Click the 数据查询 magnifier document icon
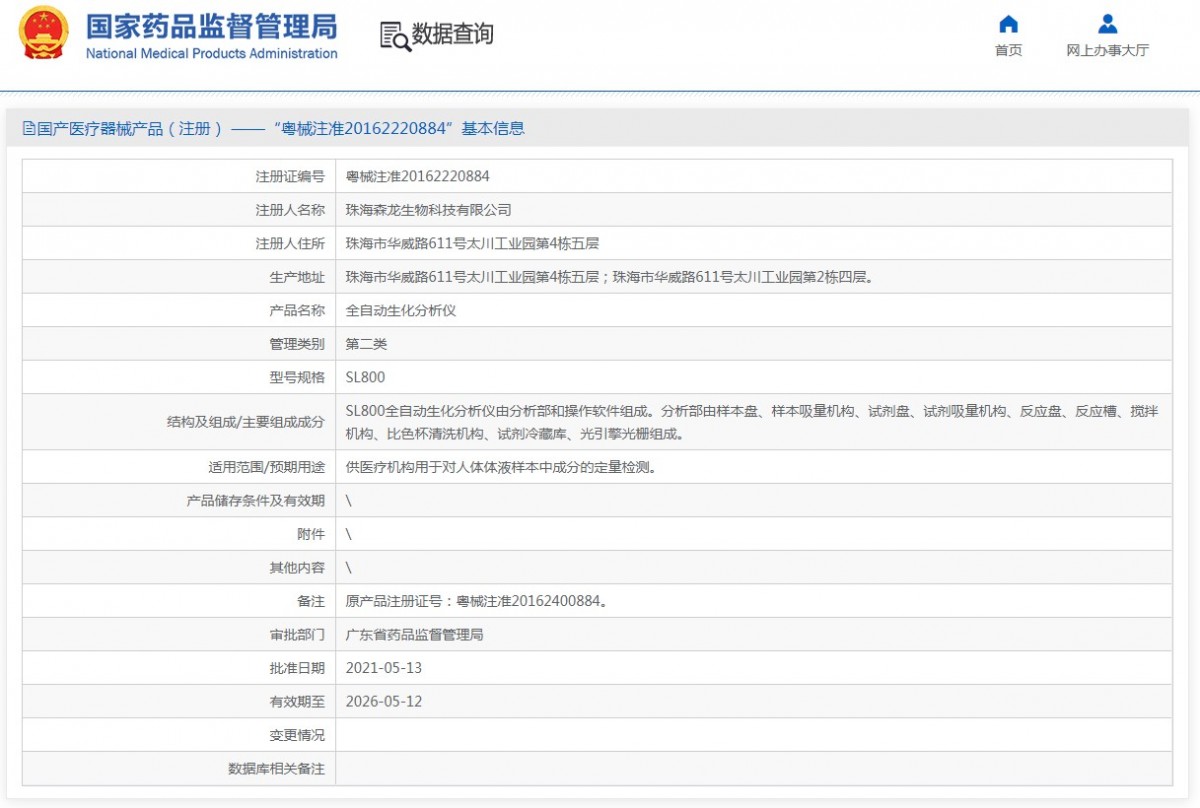Screen dimensions: 1200x808 tap(395, 36)
